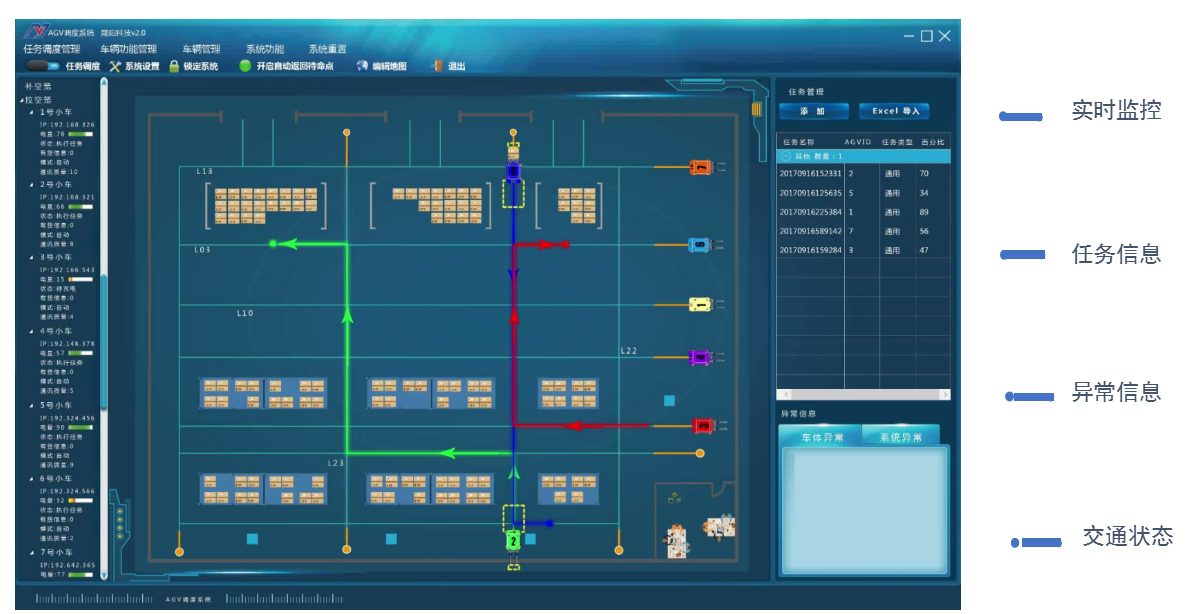
Task: Collapse the 拉空筐 tree group
Action: point(22,100)
